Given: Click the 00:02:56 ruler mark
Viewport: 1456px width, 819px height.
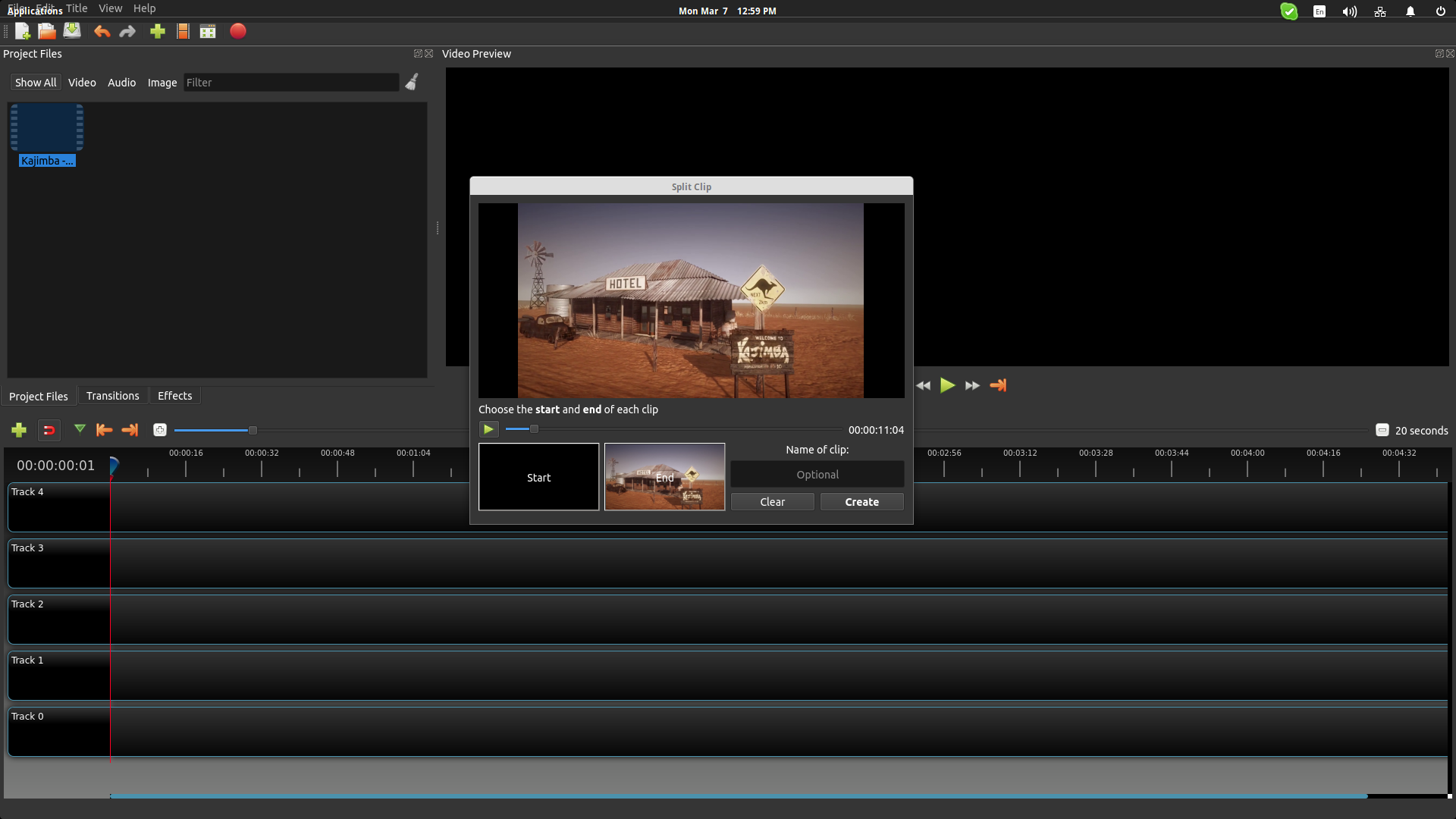Looking at the screenshot, I should click(944, 453).
